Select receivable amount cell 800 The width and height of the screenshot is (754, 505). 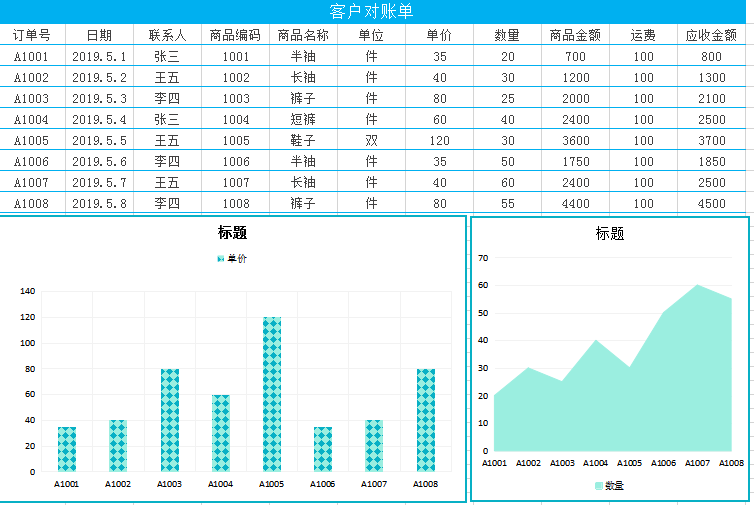pos(711,56)
